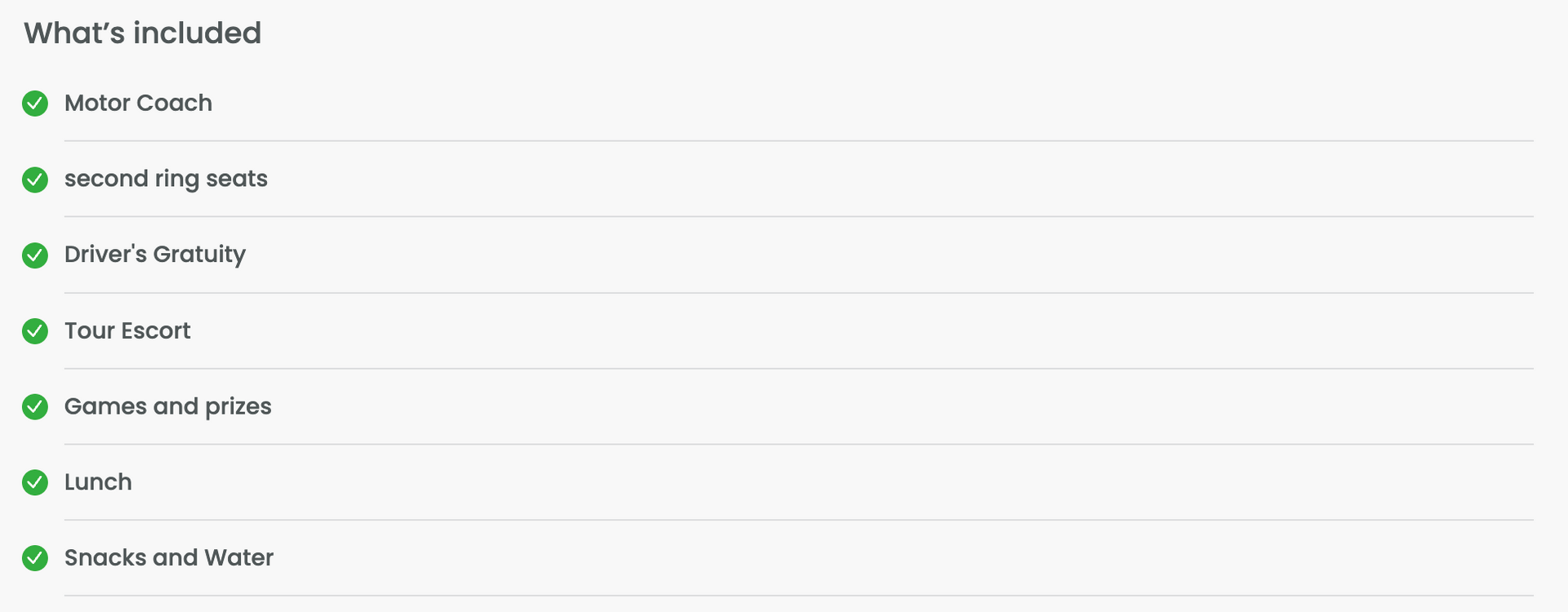Select the Games and prizes text
The width and height of the screenshot is (1568, 612).
[167, 406]
